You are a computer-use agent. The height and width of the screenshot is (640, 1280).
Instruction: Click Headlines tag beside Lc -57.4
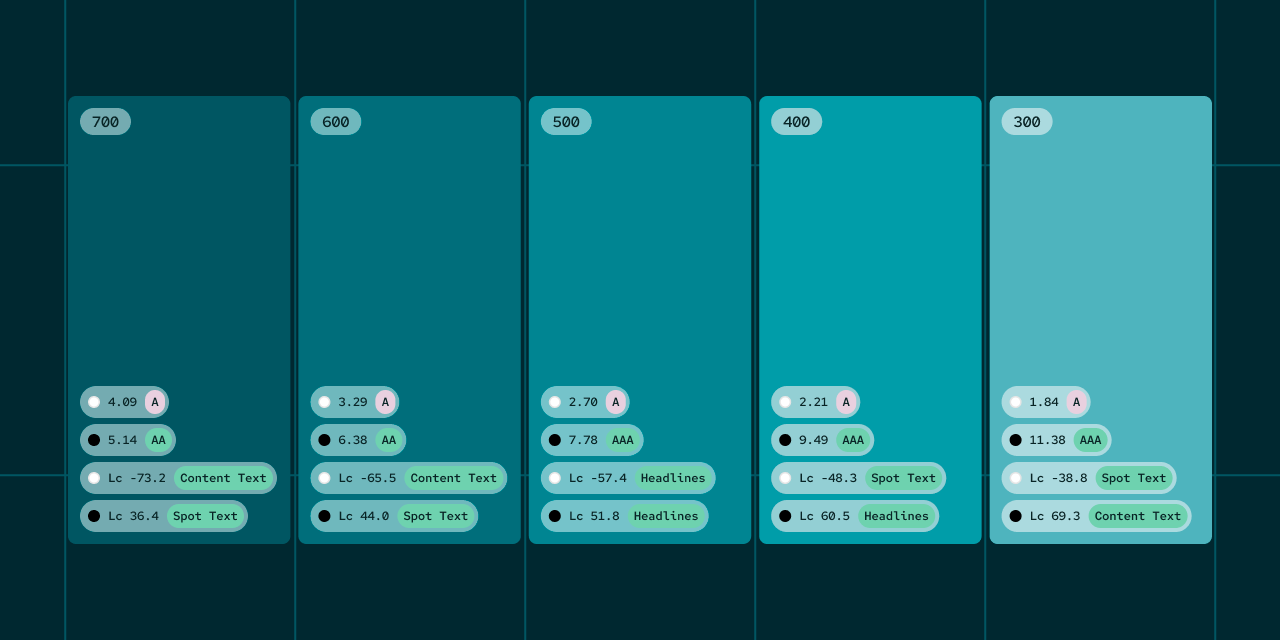coord(673,478)
